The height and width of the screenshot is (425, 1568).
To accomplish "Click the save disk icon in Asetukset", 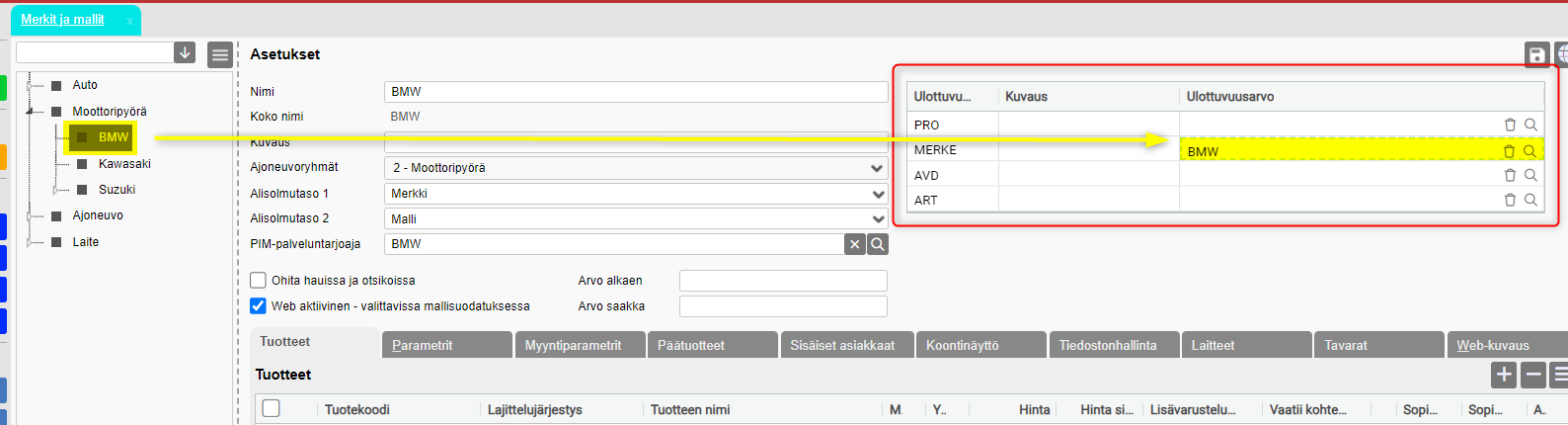I will [x=1536, y=54].
